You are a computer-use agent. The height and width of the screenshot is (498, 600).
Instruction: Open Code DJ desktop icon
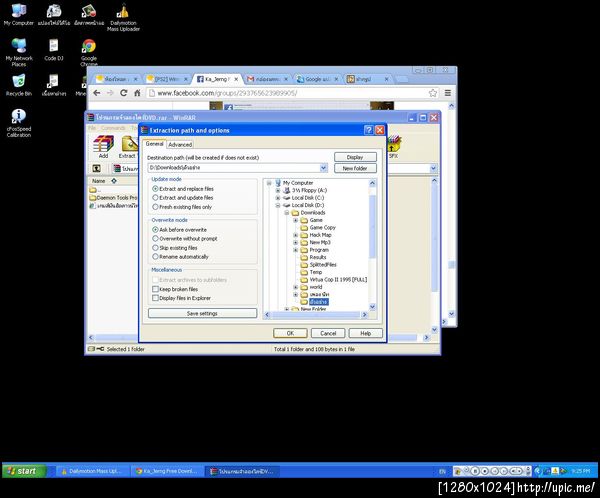tap(54, 50)
